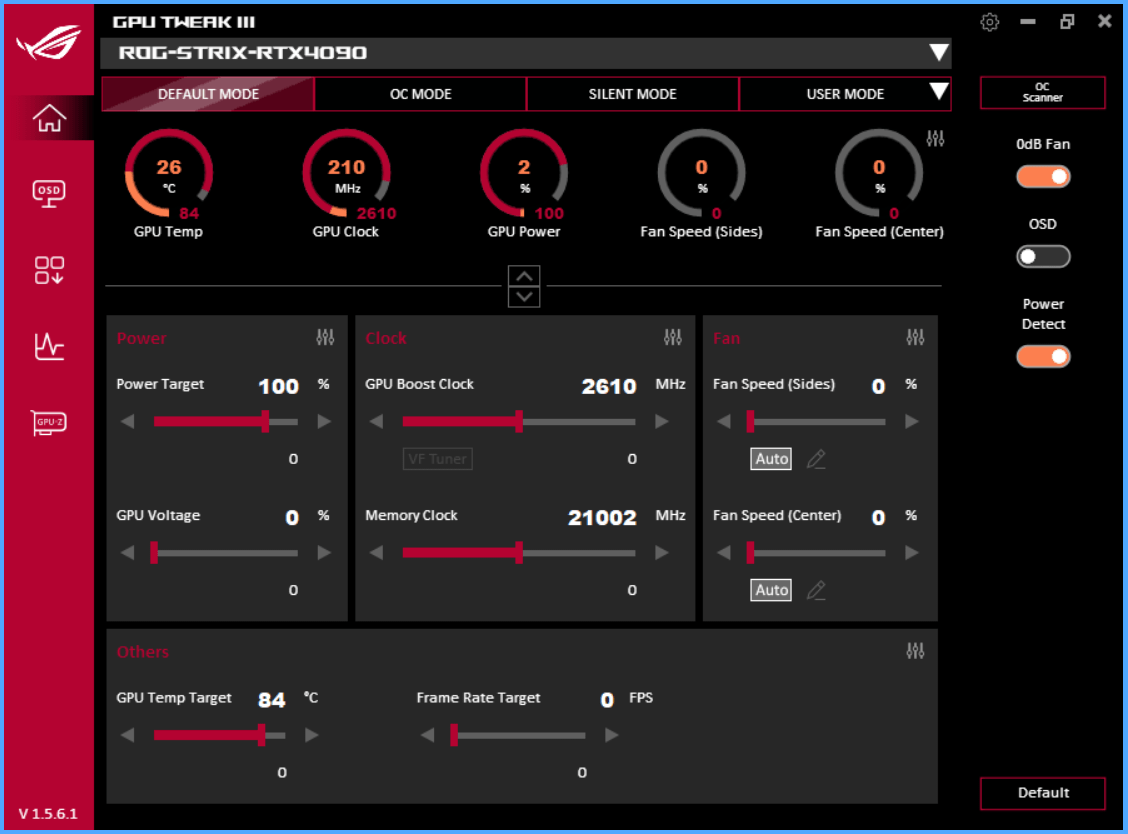Viewport: 1128px width, 834px height.
Task: Increase Memory Clock with the right arrow
Action: [x=662, y=553]
